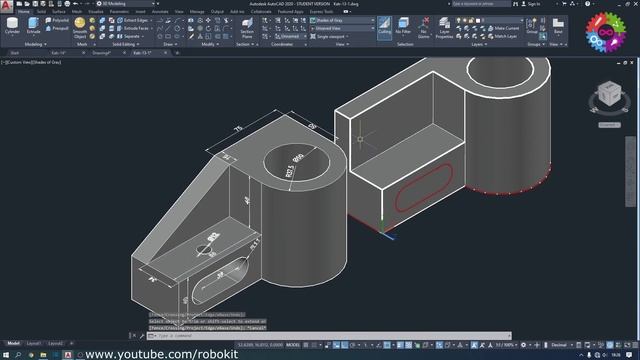Click the Base view tool
This screenshot has height=360, width=640.
558,26
